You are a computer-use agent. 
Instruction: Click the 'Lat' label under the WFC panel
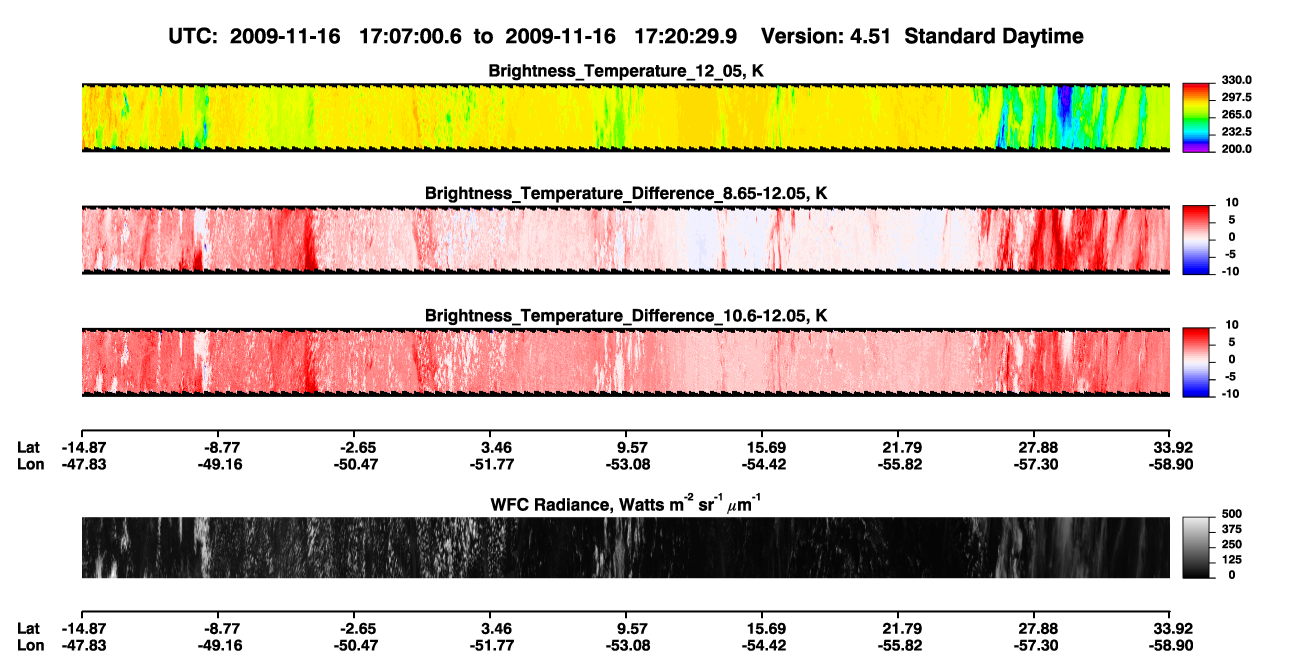(x=29, y=629)
